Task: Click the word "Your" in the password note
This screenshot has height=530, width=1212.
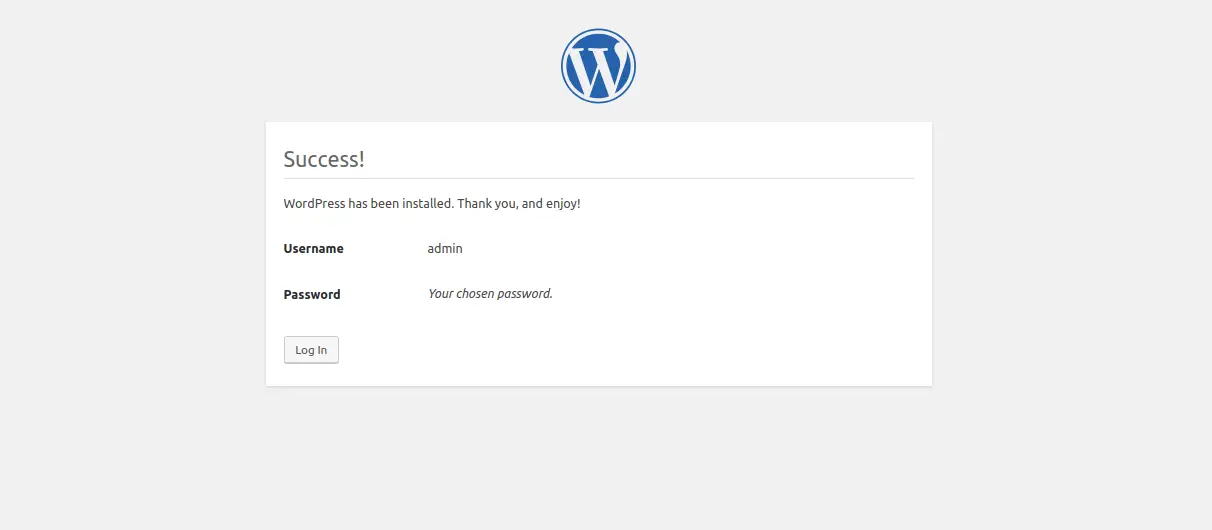Action: [440, 294]
